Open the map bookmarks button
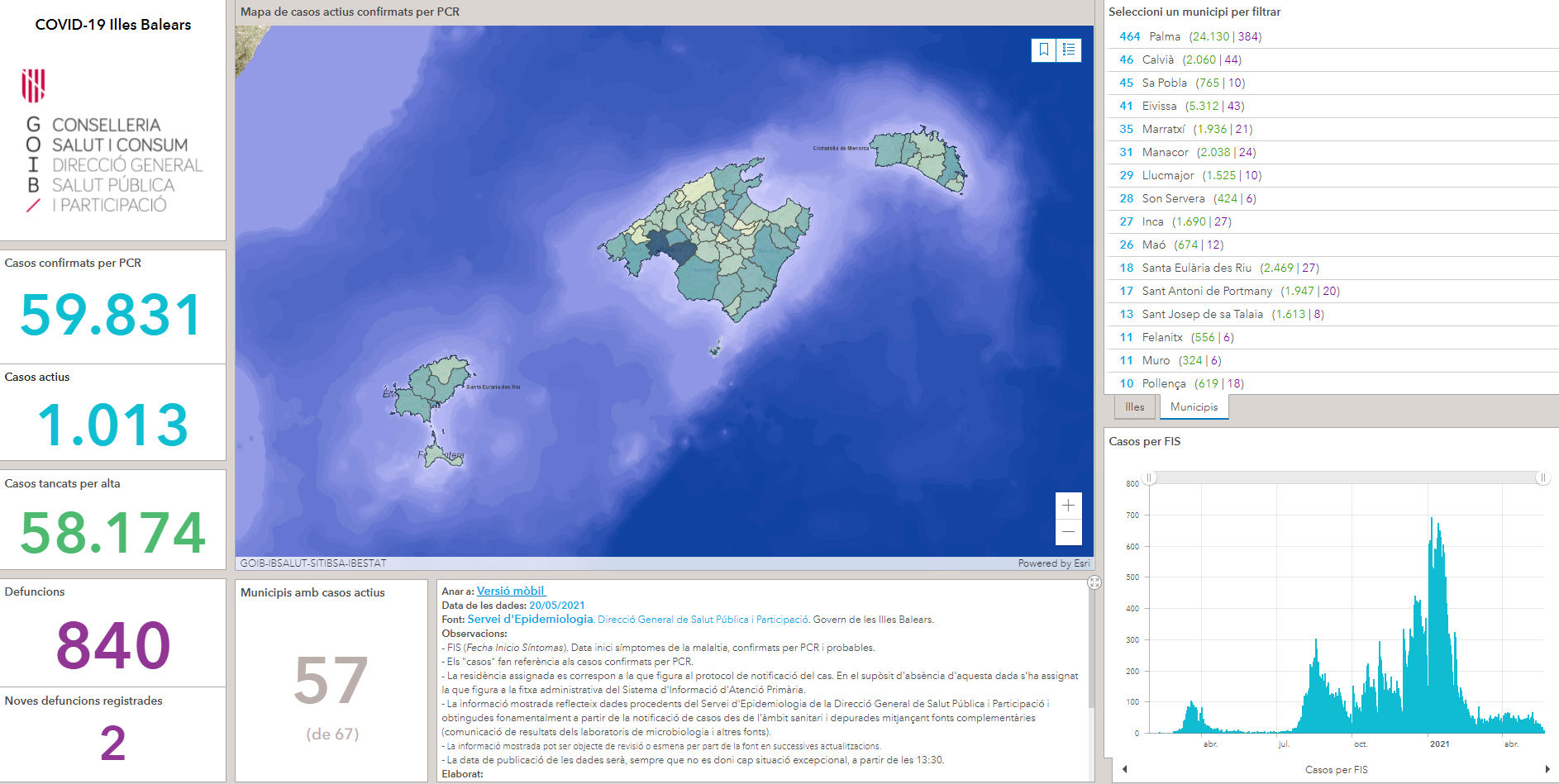This screenshot has height=784, width=1559. pyautogui.click(x=1044, y=50)
